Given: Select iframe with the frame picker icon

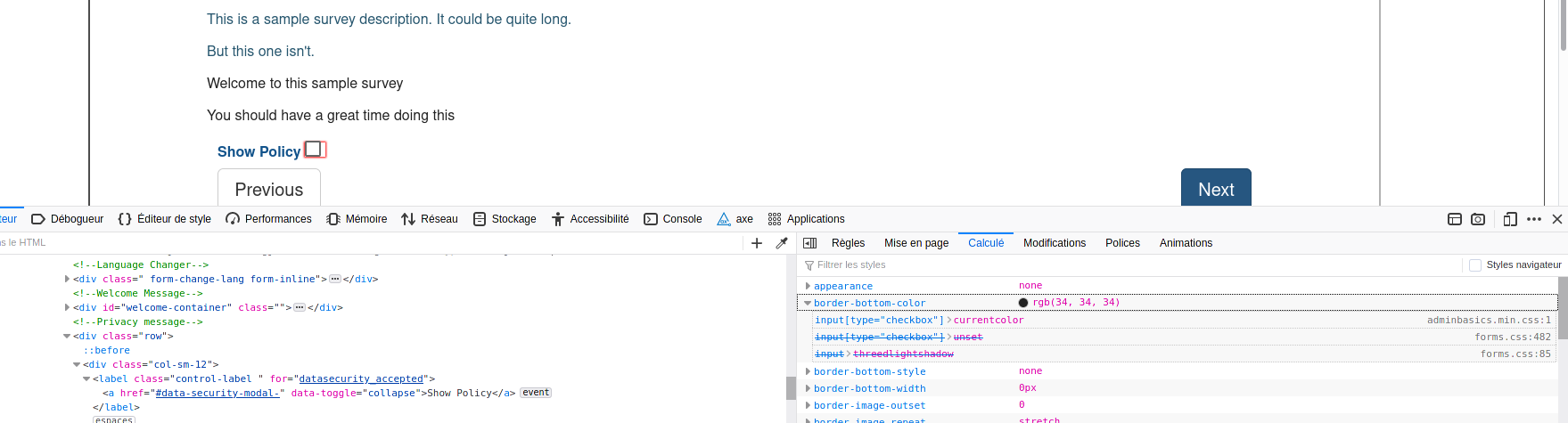Looking at the screenshot, I should [x=1455, y=219].
